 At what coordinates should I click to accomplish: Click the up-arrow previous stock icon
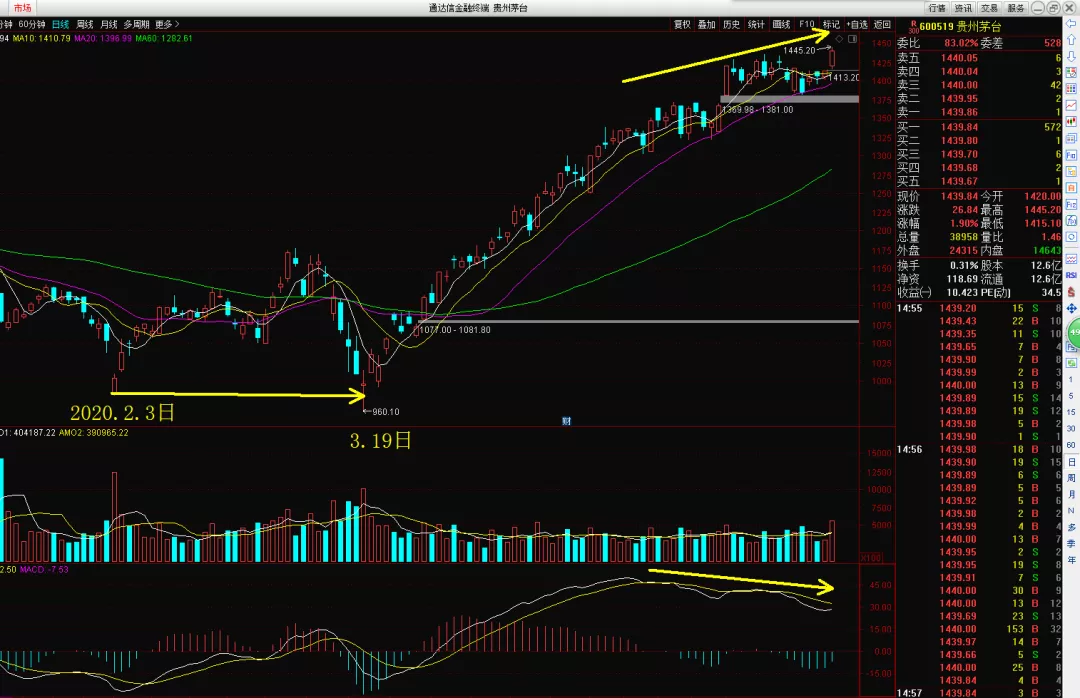click(x=1071, y=40)
